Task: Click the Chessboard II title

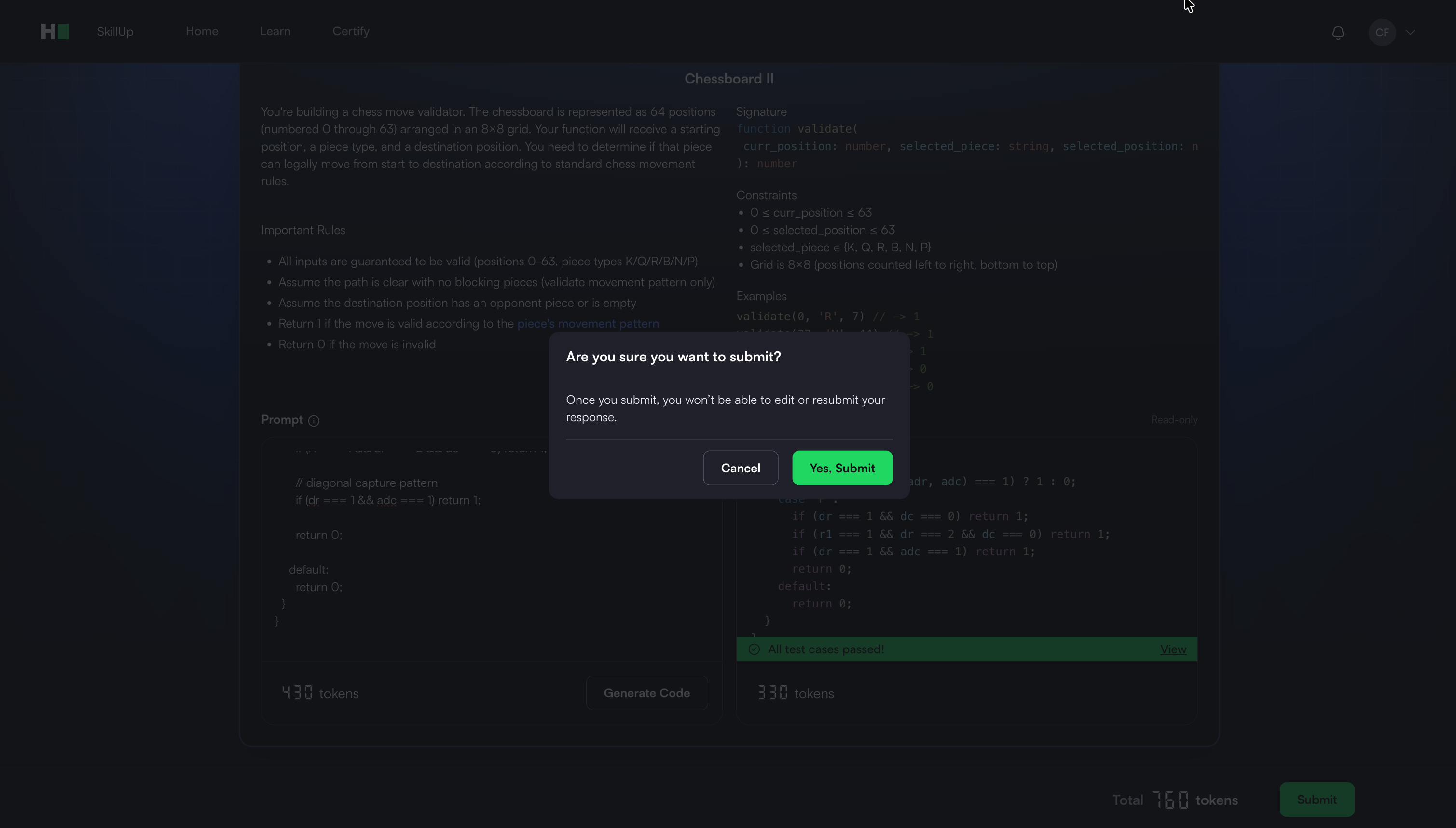Action: (x=729, y=79)
